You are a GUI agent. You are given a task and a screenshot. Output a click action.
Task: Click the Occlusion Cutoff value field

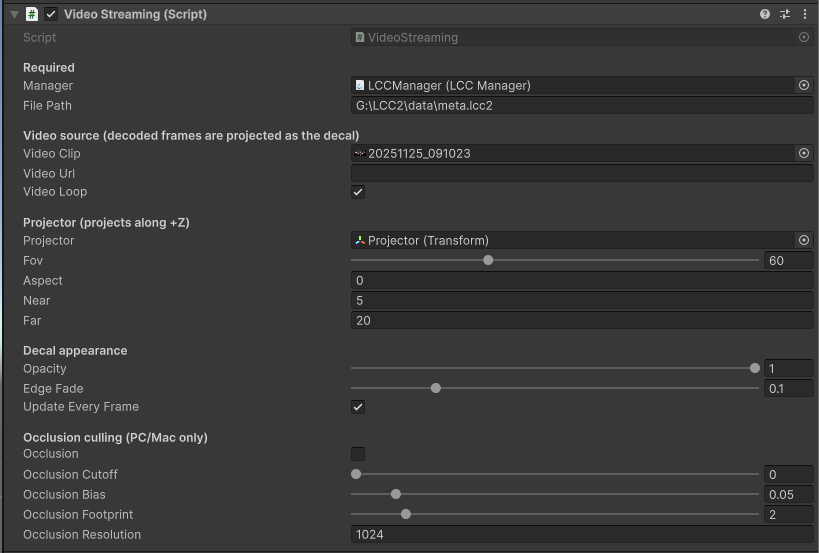[x=788, y=474]
